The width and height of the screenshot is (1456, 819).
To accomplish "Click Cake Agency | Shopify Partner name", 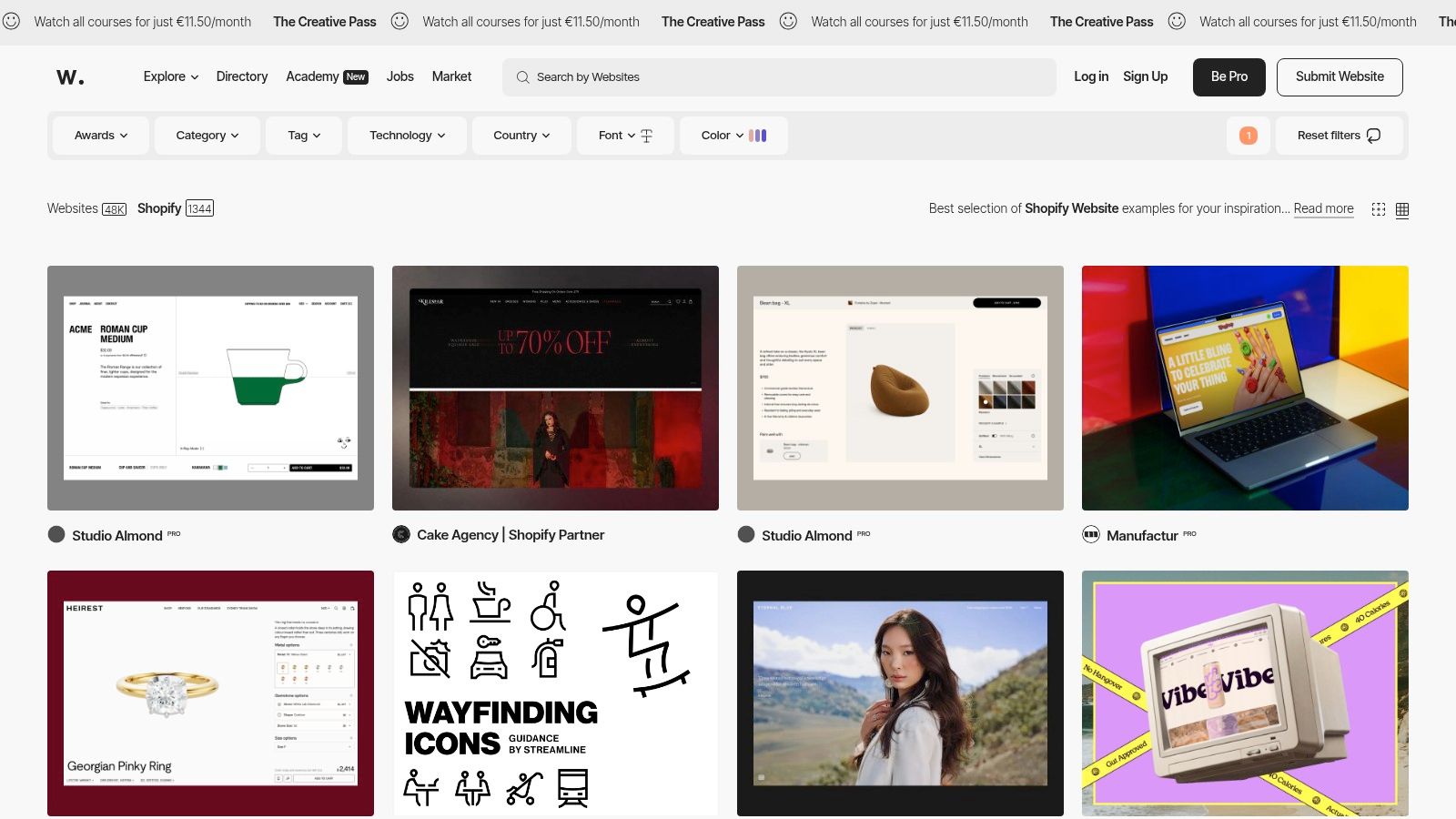I will 511,535.
